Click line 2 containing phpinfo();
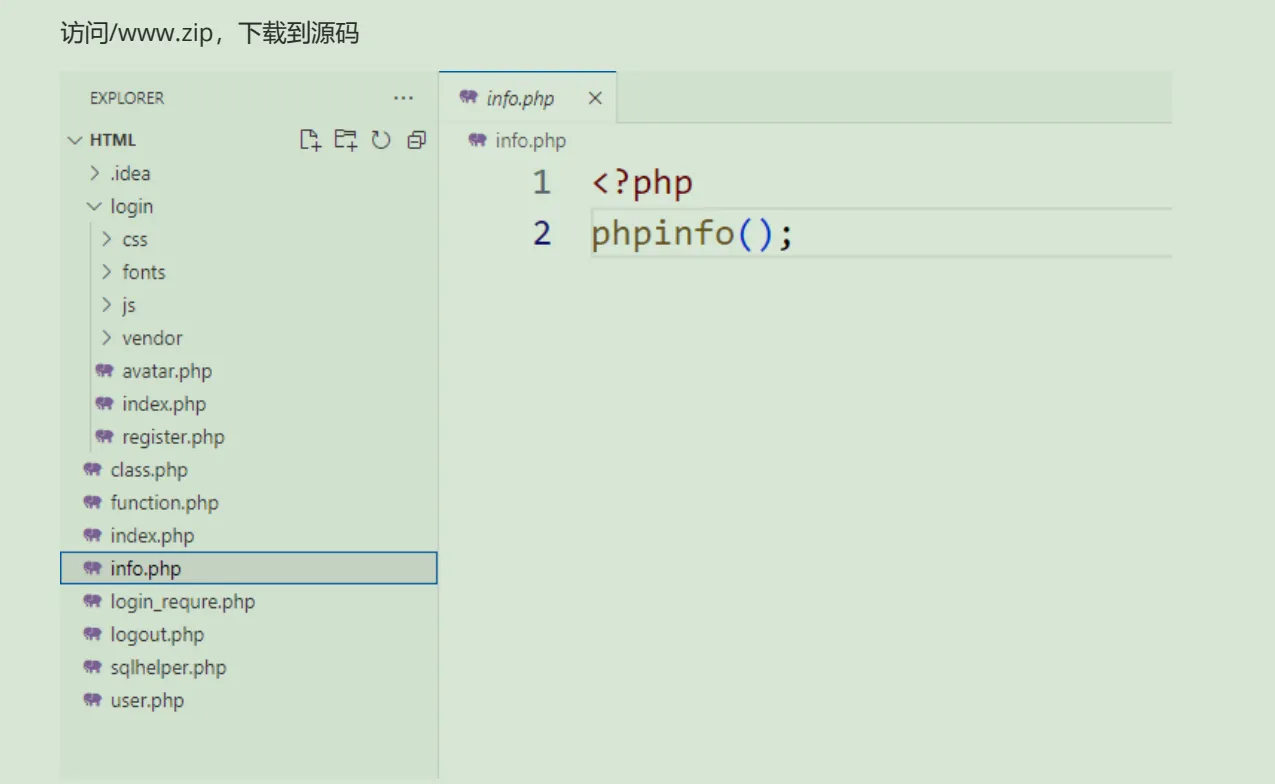The height and width of the screenshot is (784, 1275). 880,234
